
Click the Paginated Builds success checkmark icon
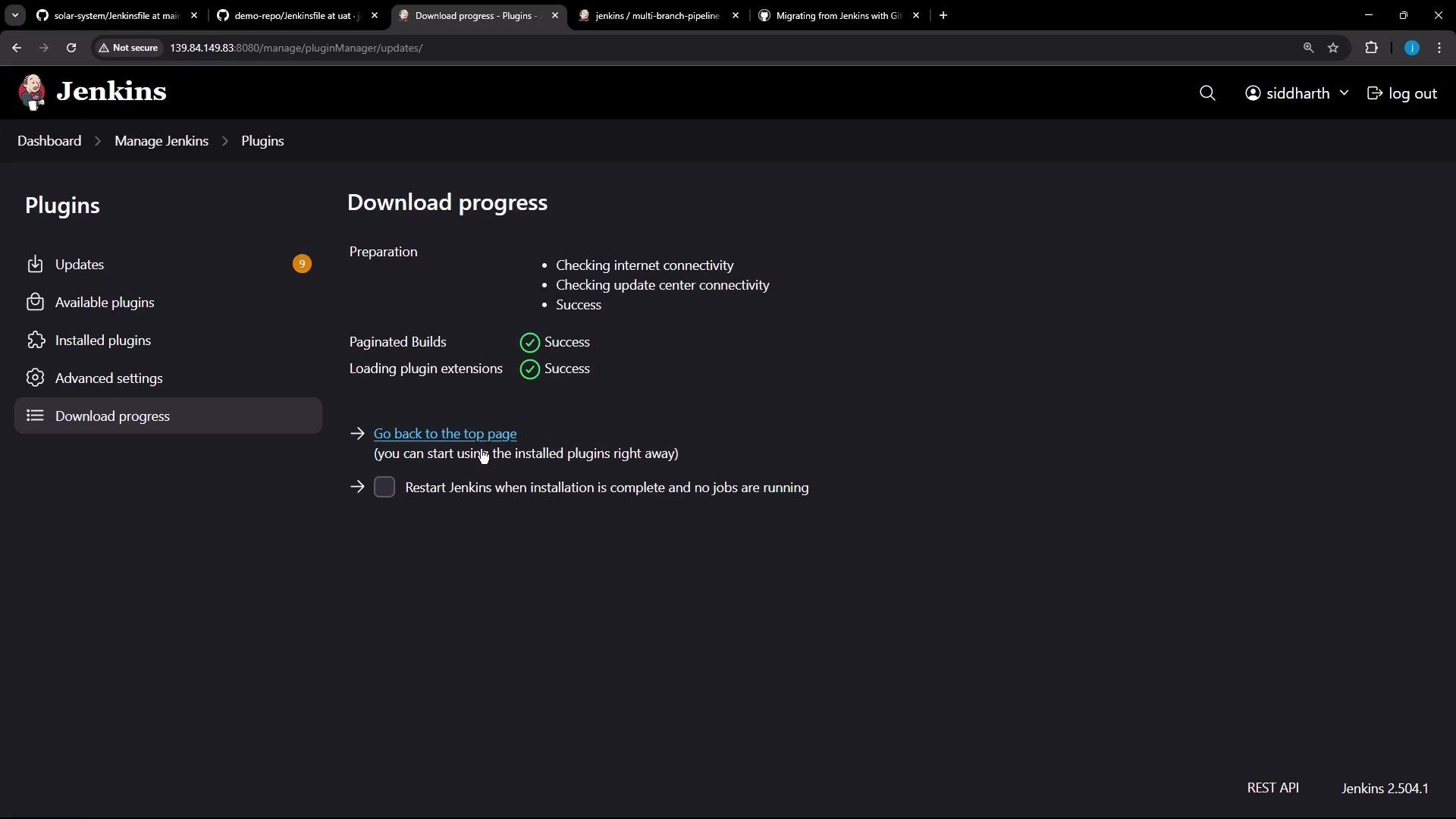(x=530, y=343)
